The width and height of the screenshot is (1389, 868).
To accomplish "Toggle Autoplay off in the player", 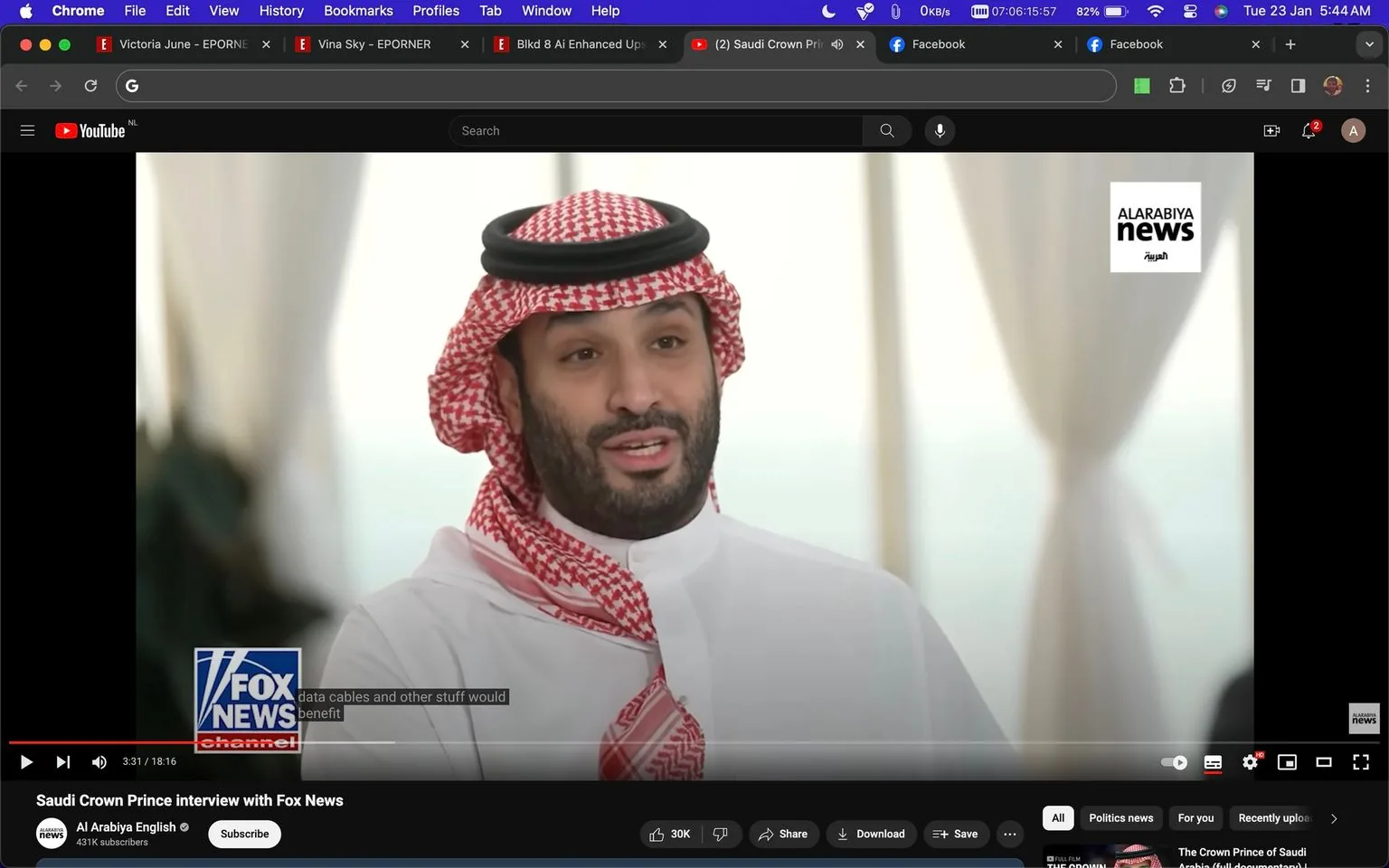I will coord(1173,762).
